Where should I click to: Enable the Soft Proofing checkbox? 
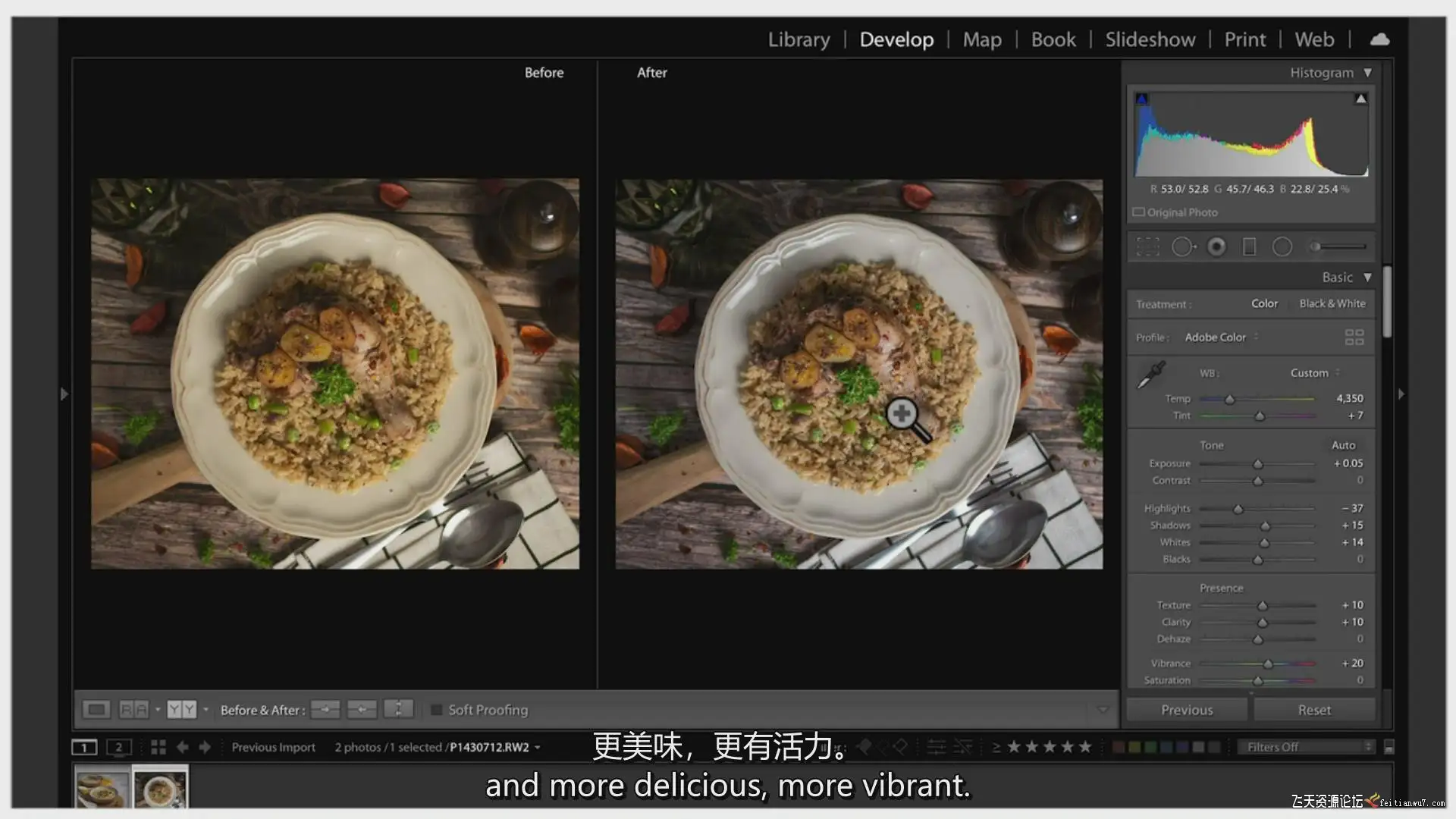(436, 710)
